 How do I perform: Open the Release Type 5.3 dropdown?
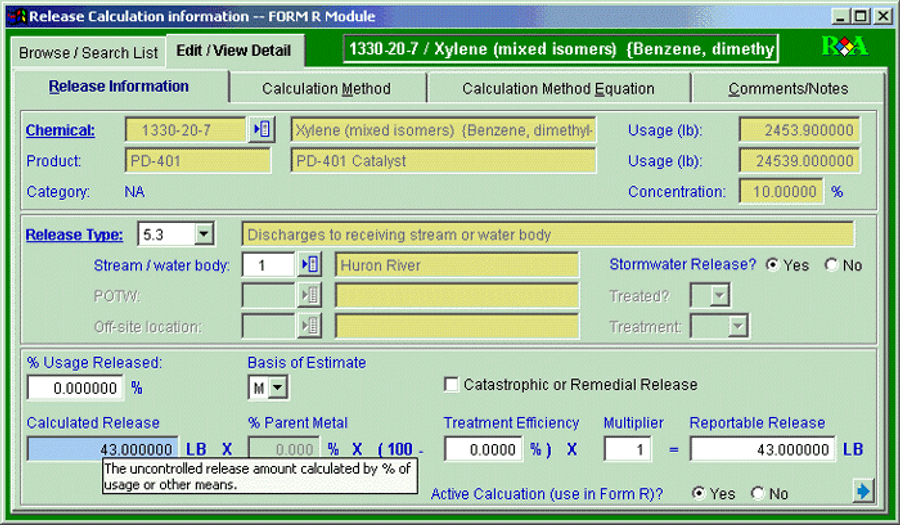coord(204,234)
